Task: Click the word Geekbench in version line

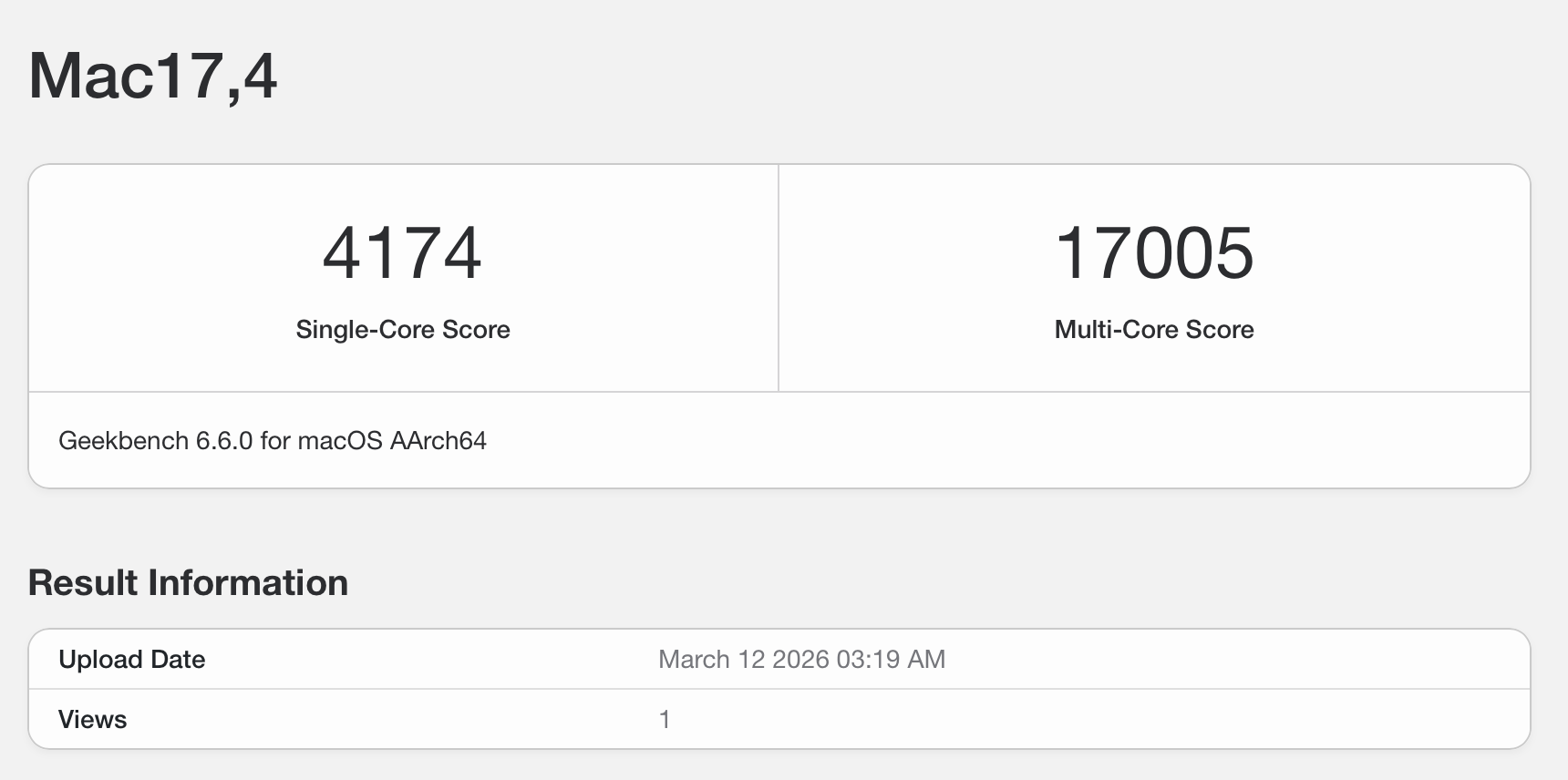Action: click(x=124, y=441)
